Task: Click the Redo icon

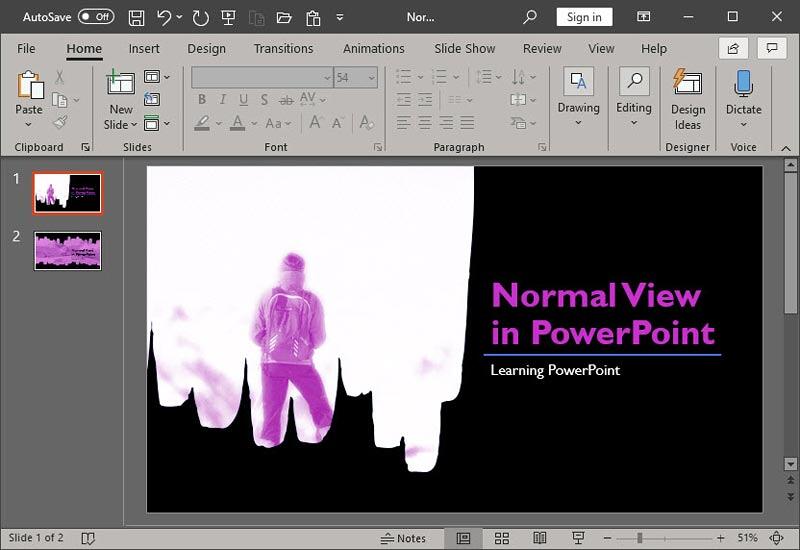Action: [200, 18]
